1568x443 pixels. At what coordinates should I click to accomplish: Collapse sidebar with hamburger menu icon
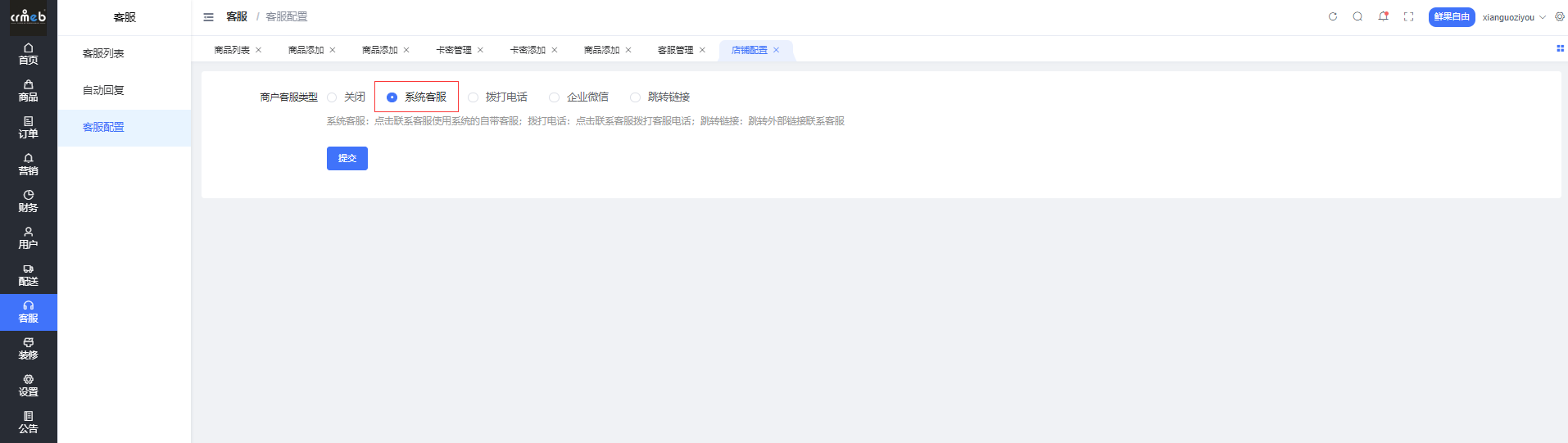[x=208, y=17]
